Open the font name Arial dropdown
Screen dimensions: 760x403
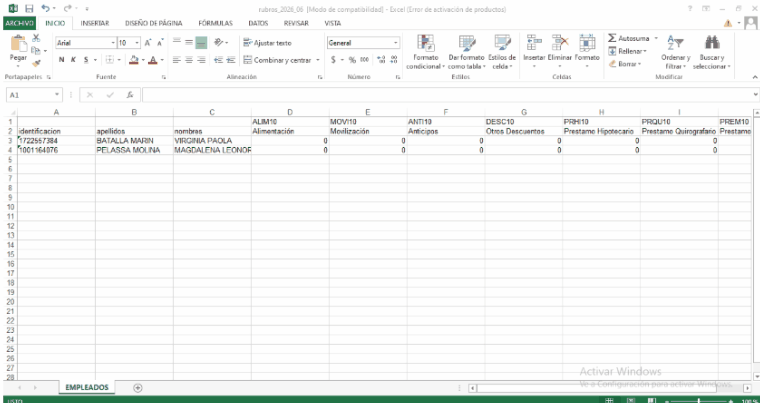113,43
